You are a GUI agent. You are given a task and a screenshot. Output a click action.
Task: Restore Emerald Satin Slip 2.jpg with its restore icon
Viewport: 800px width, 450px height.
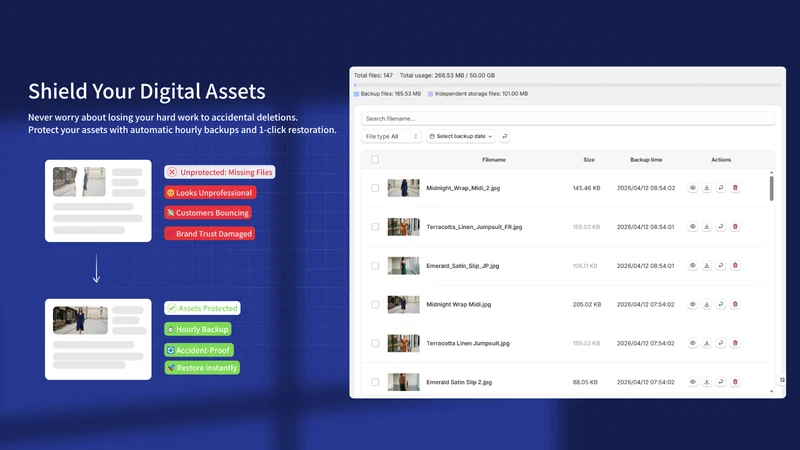tap(721, 382)
